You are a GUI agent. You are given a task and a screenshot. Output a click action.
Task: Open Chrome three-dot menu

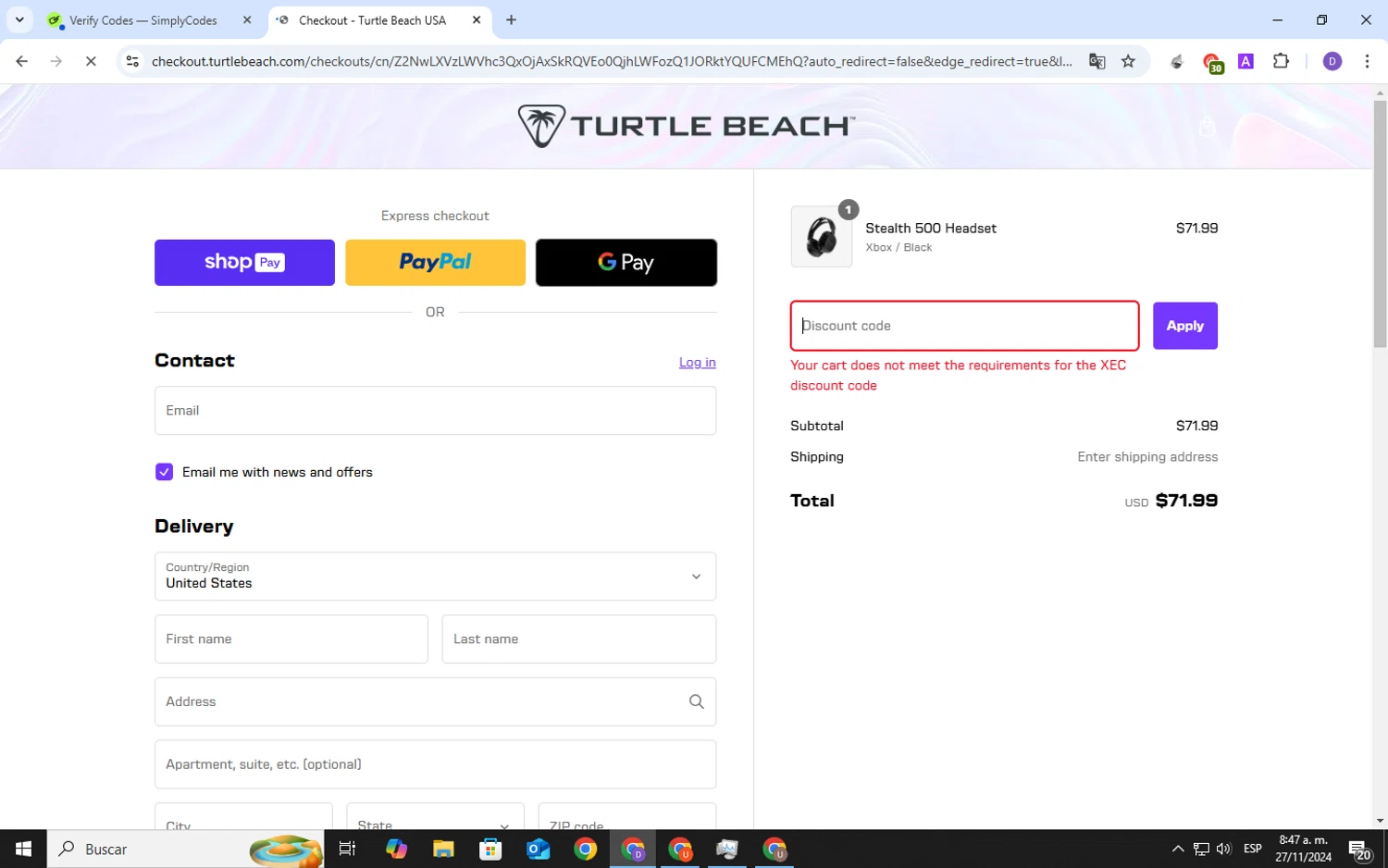coord(1367,61)
